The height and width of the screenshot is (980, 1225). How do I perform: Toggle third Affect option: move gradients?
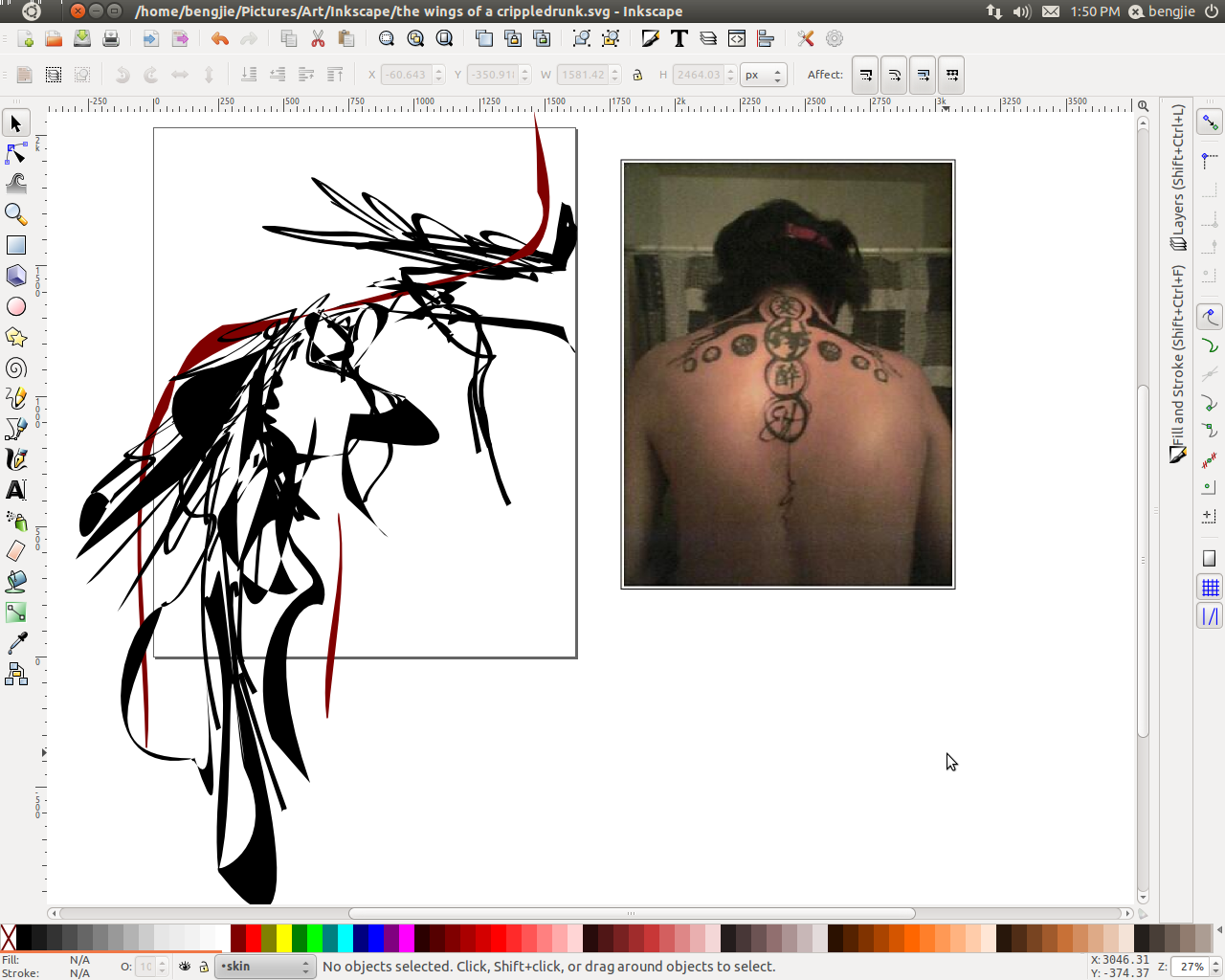(924, 75)
